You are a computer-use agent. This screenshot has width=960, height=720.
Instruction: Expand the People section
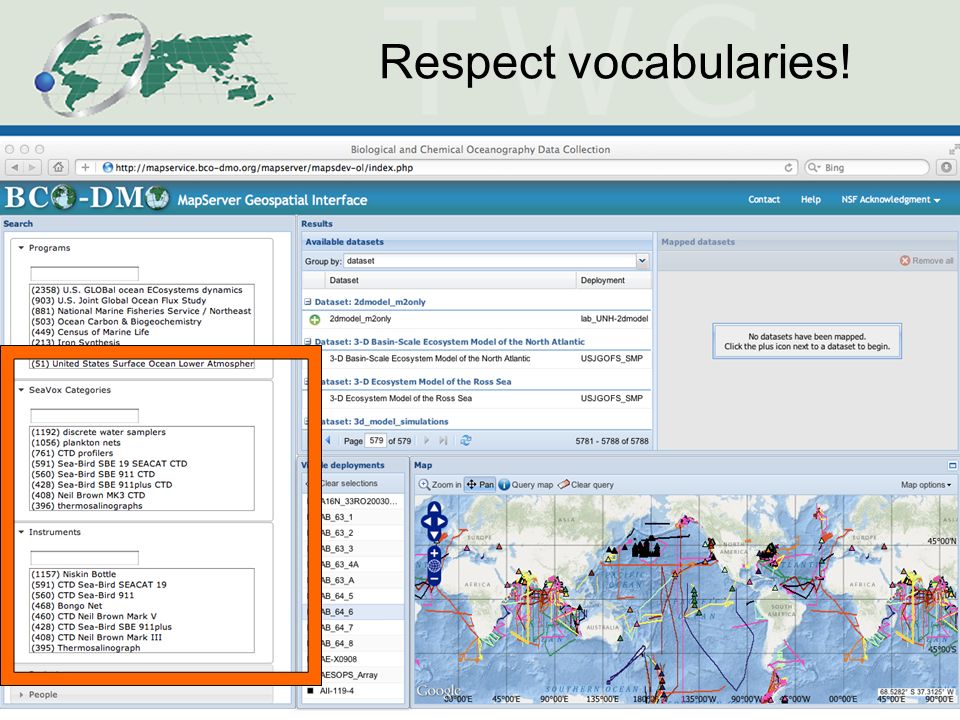(x=21, y=695)
